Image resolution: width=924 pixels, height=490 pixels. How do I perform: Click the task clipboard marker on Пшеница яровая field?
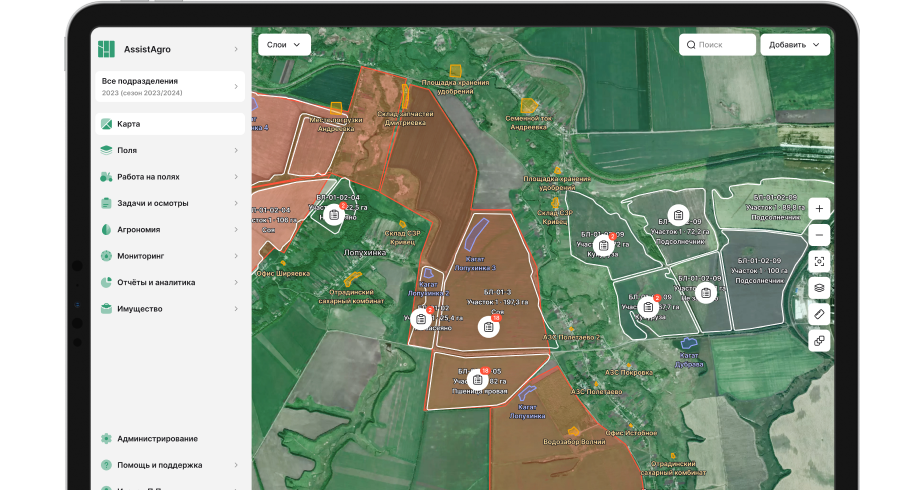pyautogui.click(x=478, y=381)
